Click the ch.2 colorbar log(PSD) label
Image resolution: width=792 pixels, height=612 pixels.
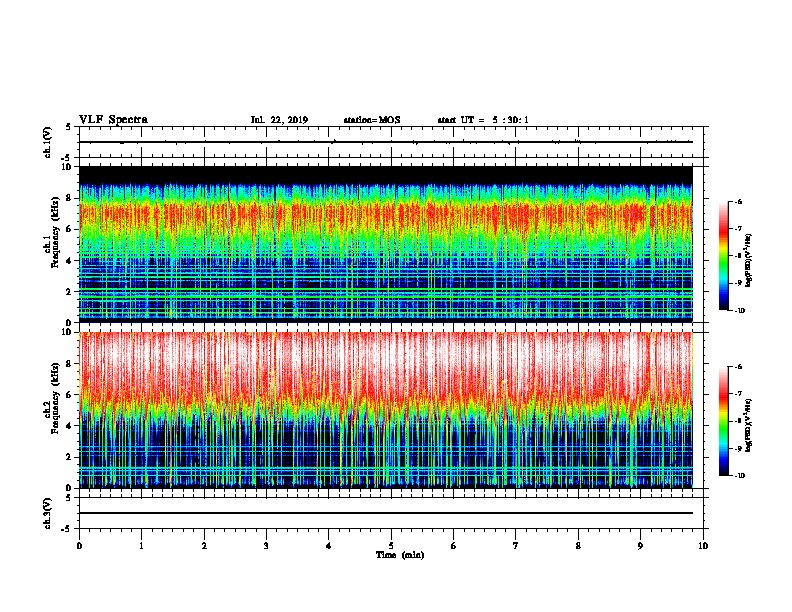click(749, 426)
